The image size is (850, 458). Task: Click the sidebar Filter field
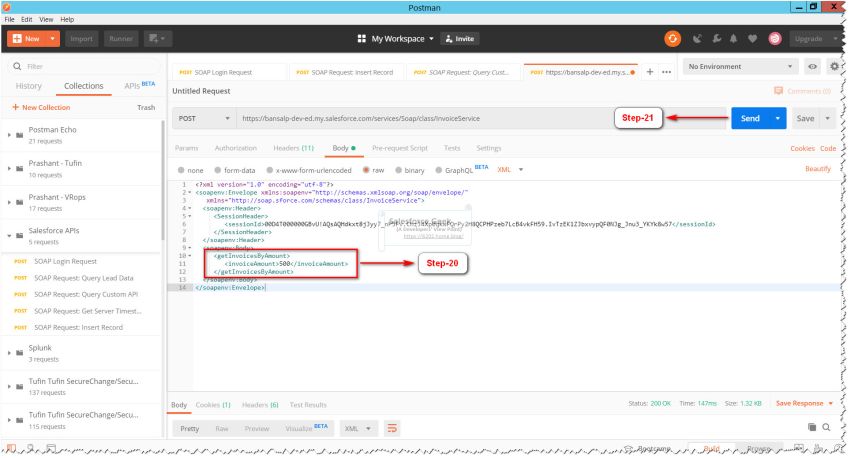click(84, 66)
